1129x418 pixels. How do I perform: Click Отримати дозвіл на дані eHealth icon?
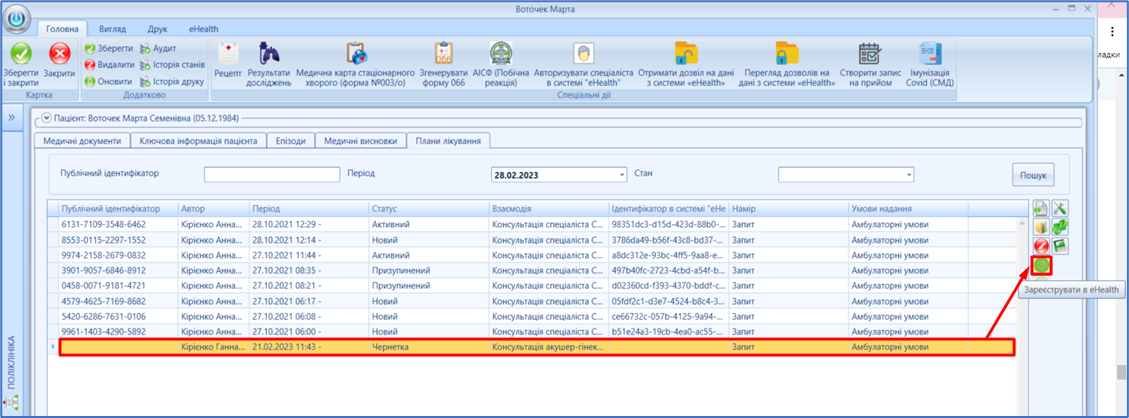point(686,54)
